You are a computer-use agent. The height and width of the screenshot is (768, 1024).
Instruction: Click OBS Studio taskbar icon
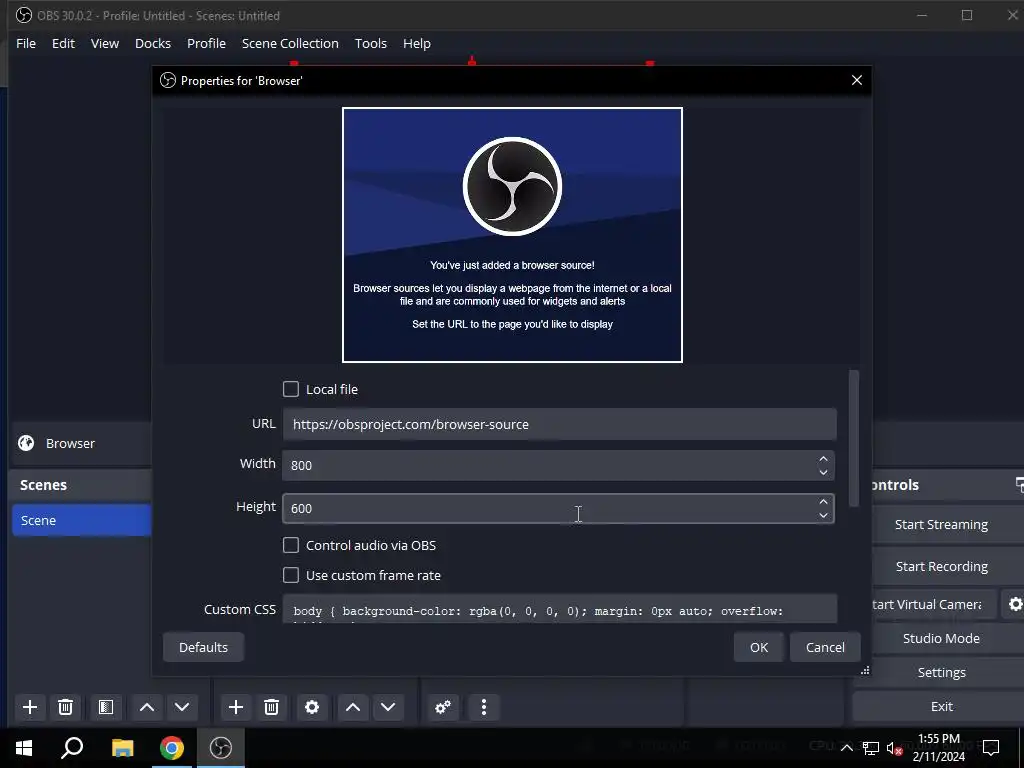(221, 748)
